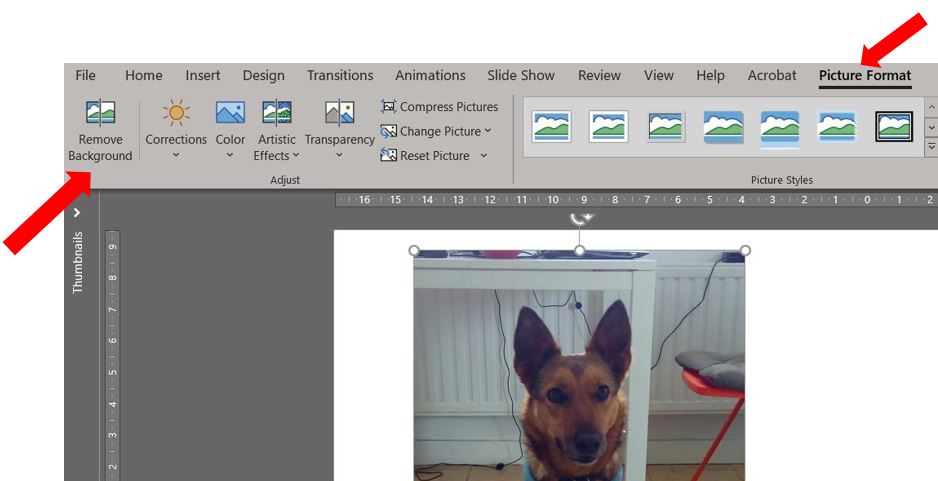
Task: Click the Thumbnails pane label
Action: pyautogui.click(x=78, y=262)
